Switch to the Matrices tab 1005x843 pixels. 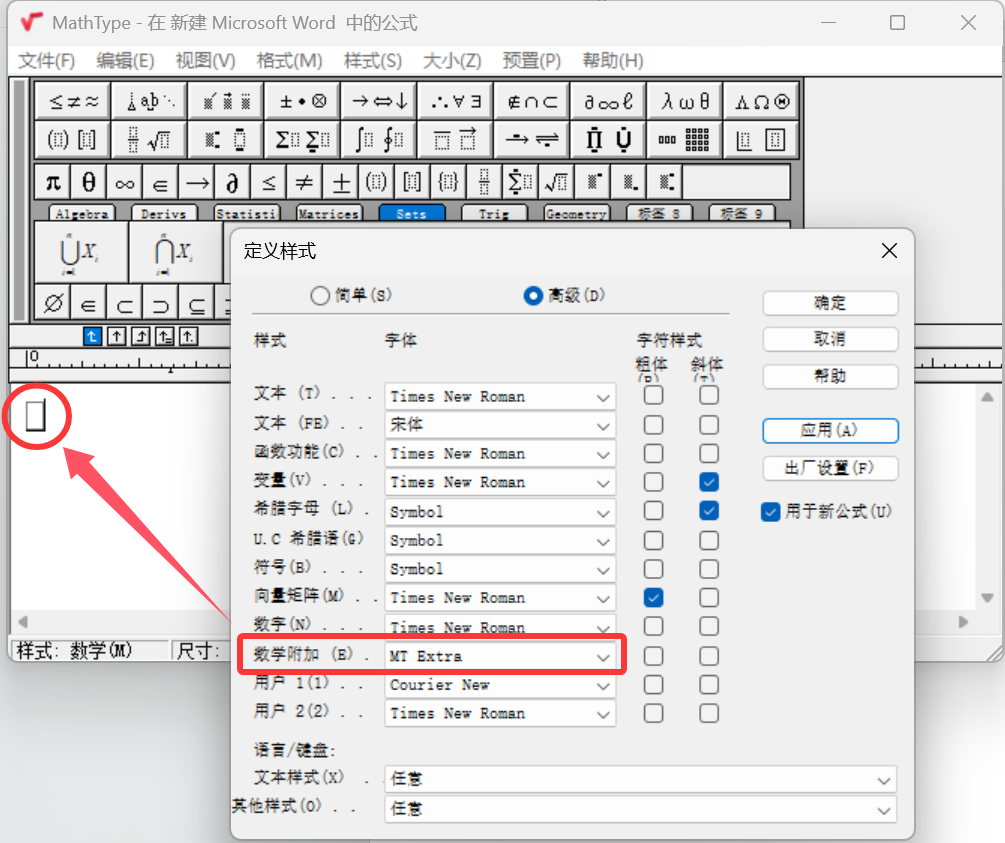(x=329, y=213)
